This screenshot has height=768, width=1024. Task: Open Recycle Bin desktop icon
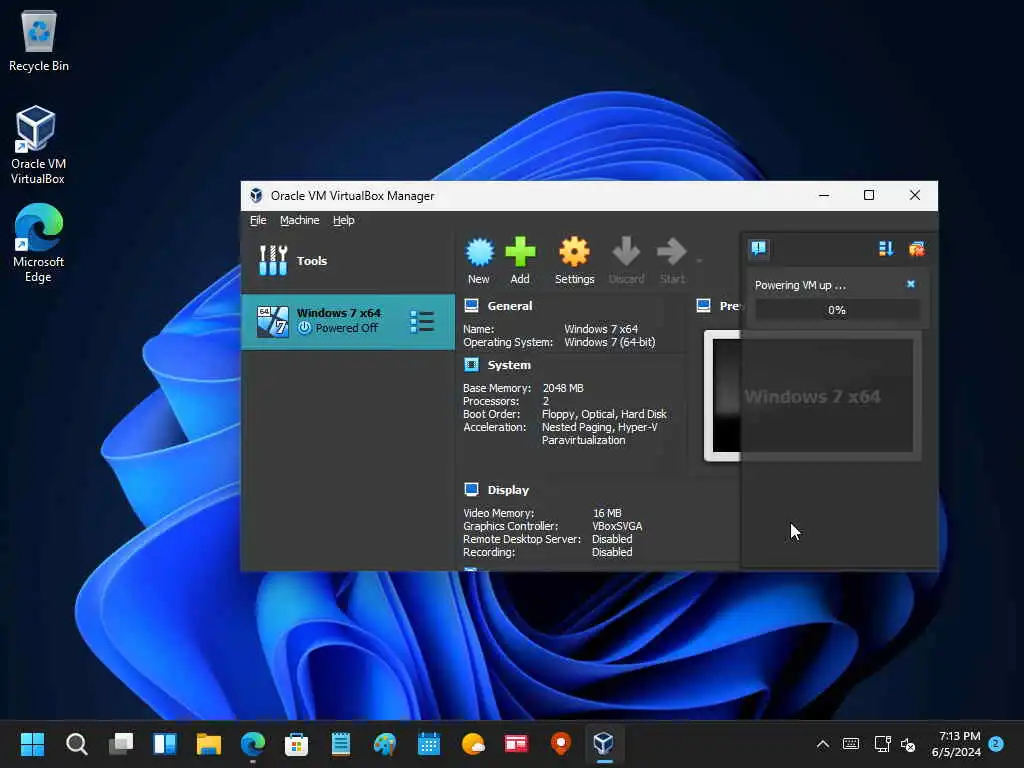point(39,40)
